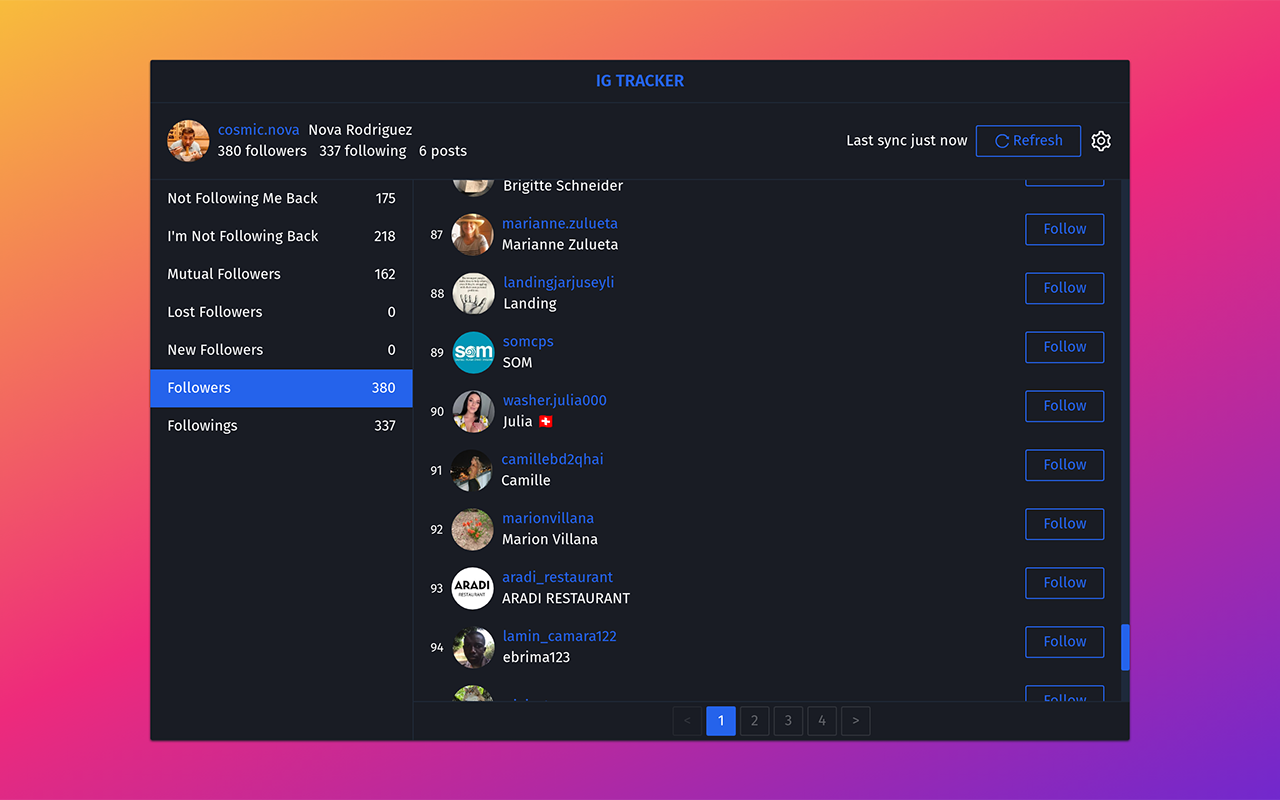The width and height of the screenshot is (1280, 800).
Task: Click washer.julia000's profile picture
Action: (x=472, y=411)
